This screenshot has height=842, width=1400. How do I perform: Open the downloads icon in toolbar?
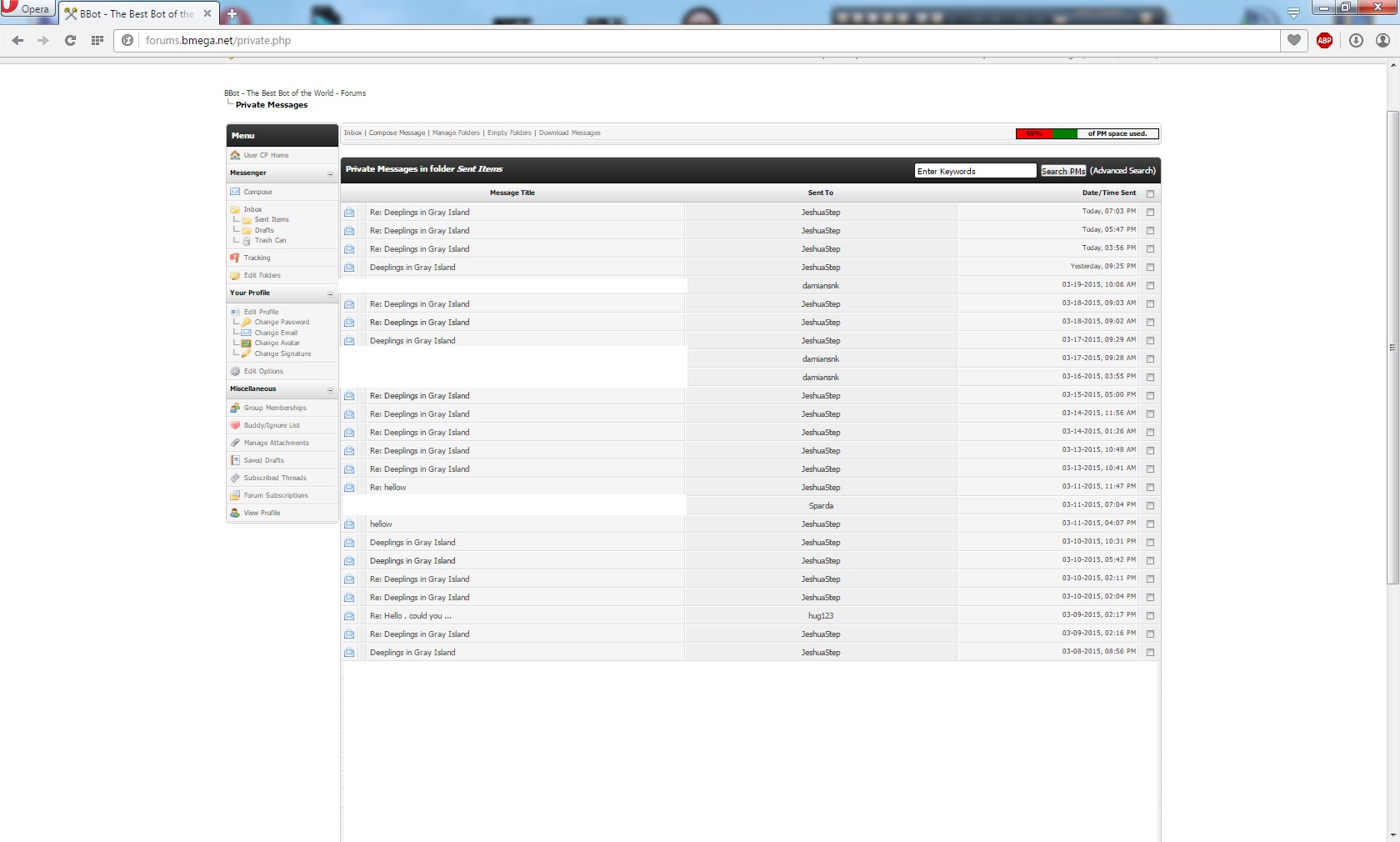point(1356,40)
